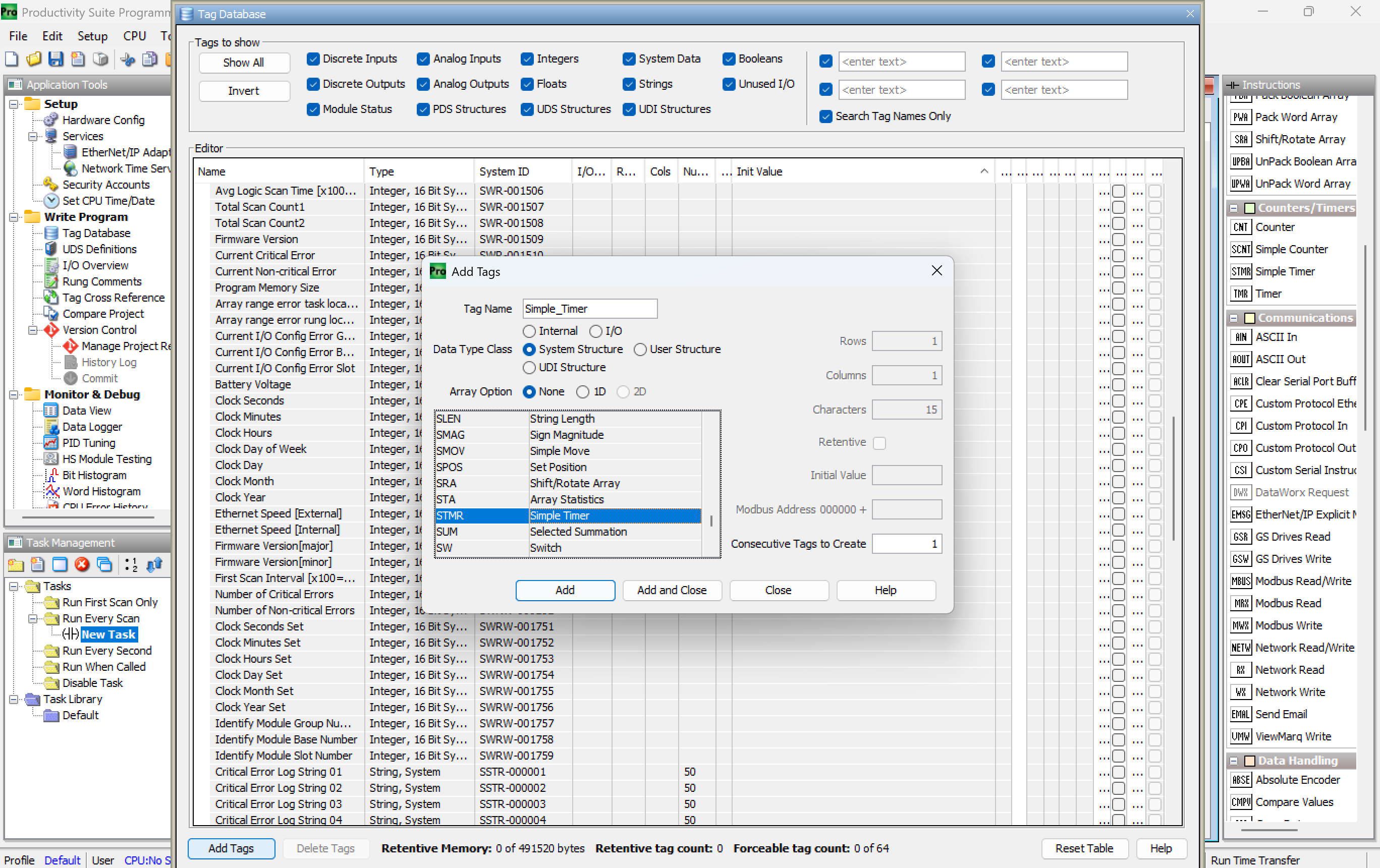The width and height of the screenshot is (1380, 868).
Task: Open PID Tuning in Application Tools
Action: [x=89, y=443]
